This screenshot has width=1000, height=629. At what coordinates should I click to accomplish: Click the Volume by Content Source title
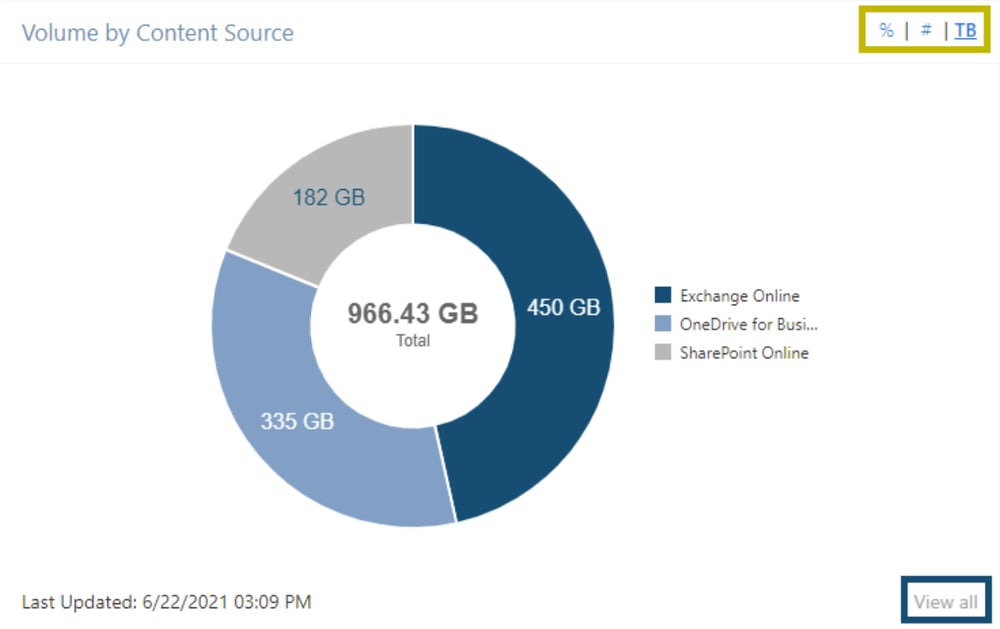point(159,32)
